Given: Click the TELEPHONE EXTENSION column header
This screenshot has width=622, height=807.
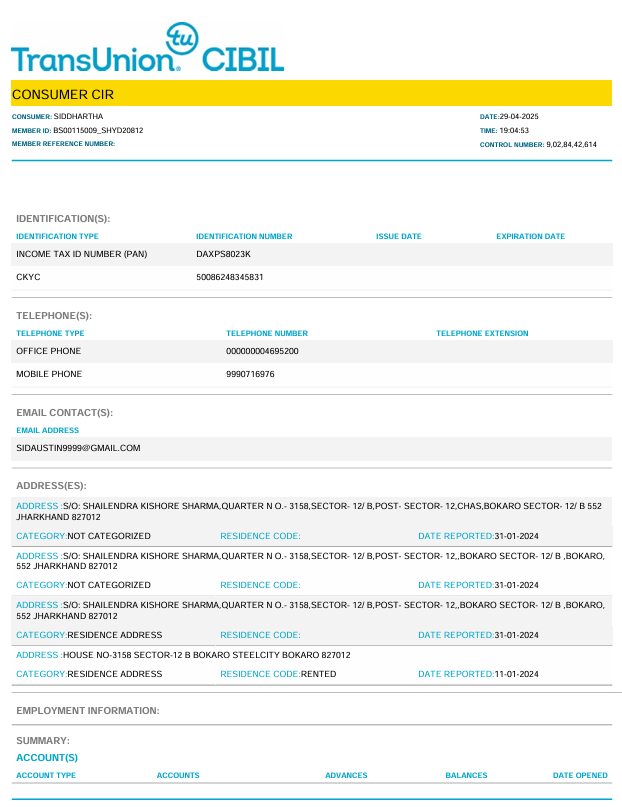Looking at the screenshot, I should pos(482,333).
